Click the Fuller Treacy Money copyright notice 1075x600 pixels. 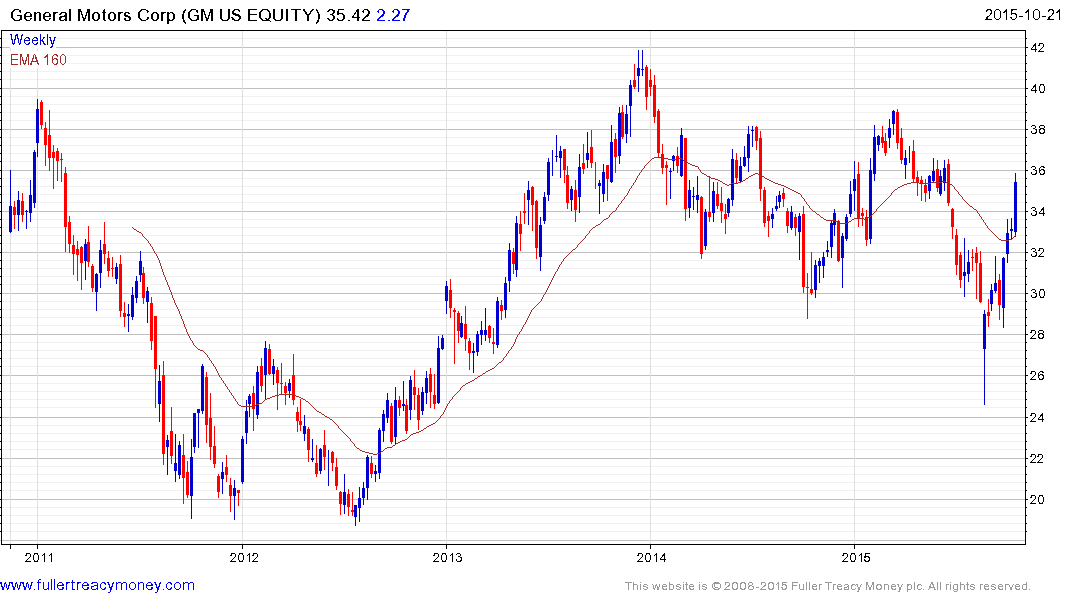[x=828, y=586]
